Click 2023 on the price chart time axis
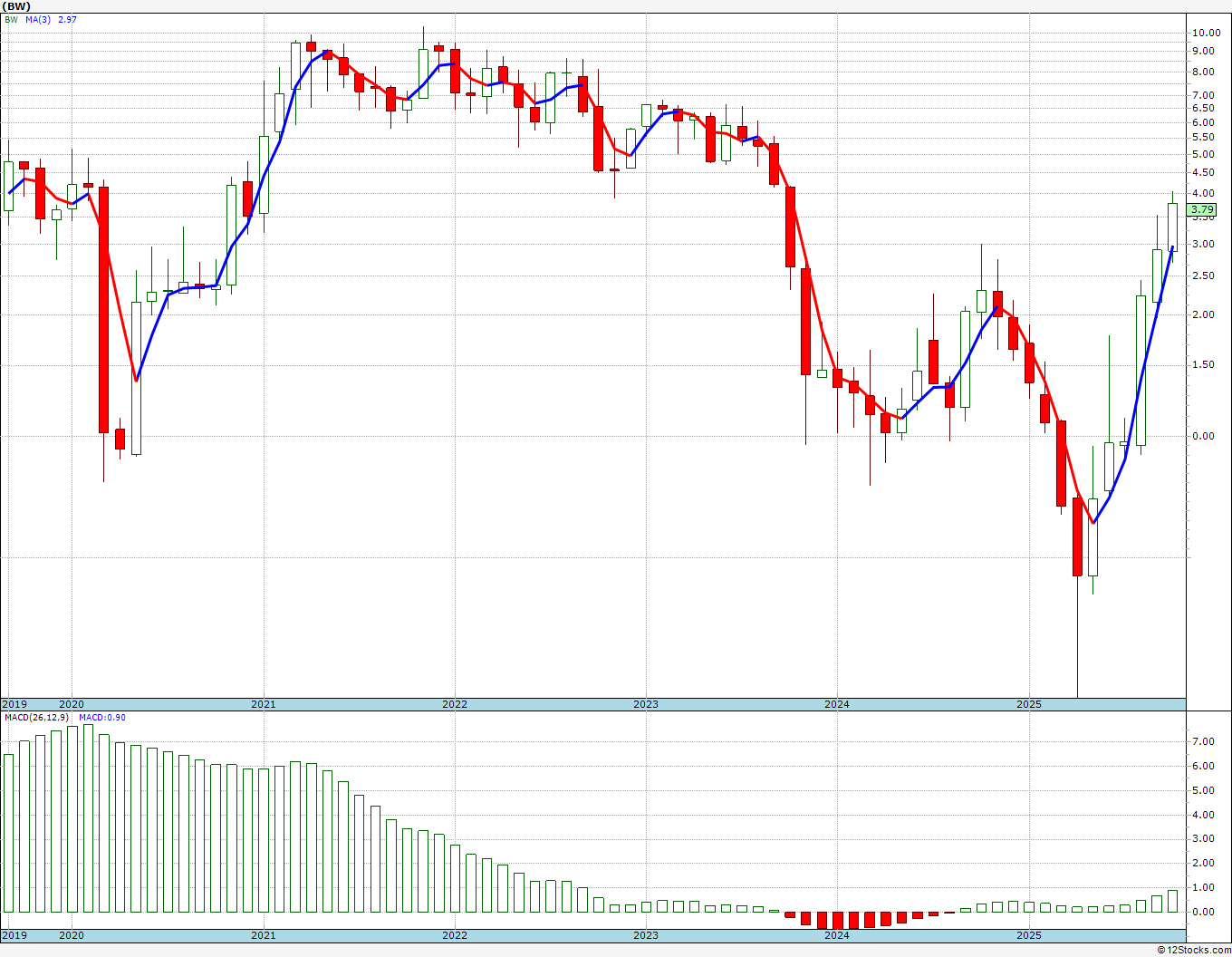Viewport: 1232px width, 957px height. [646, 704]
